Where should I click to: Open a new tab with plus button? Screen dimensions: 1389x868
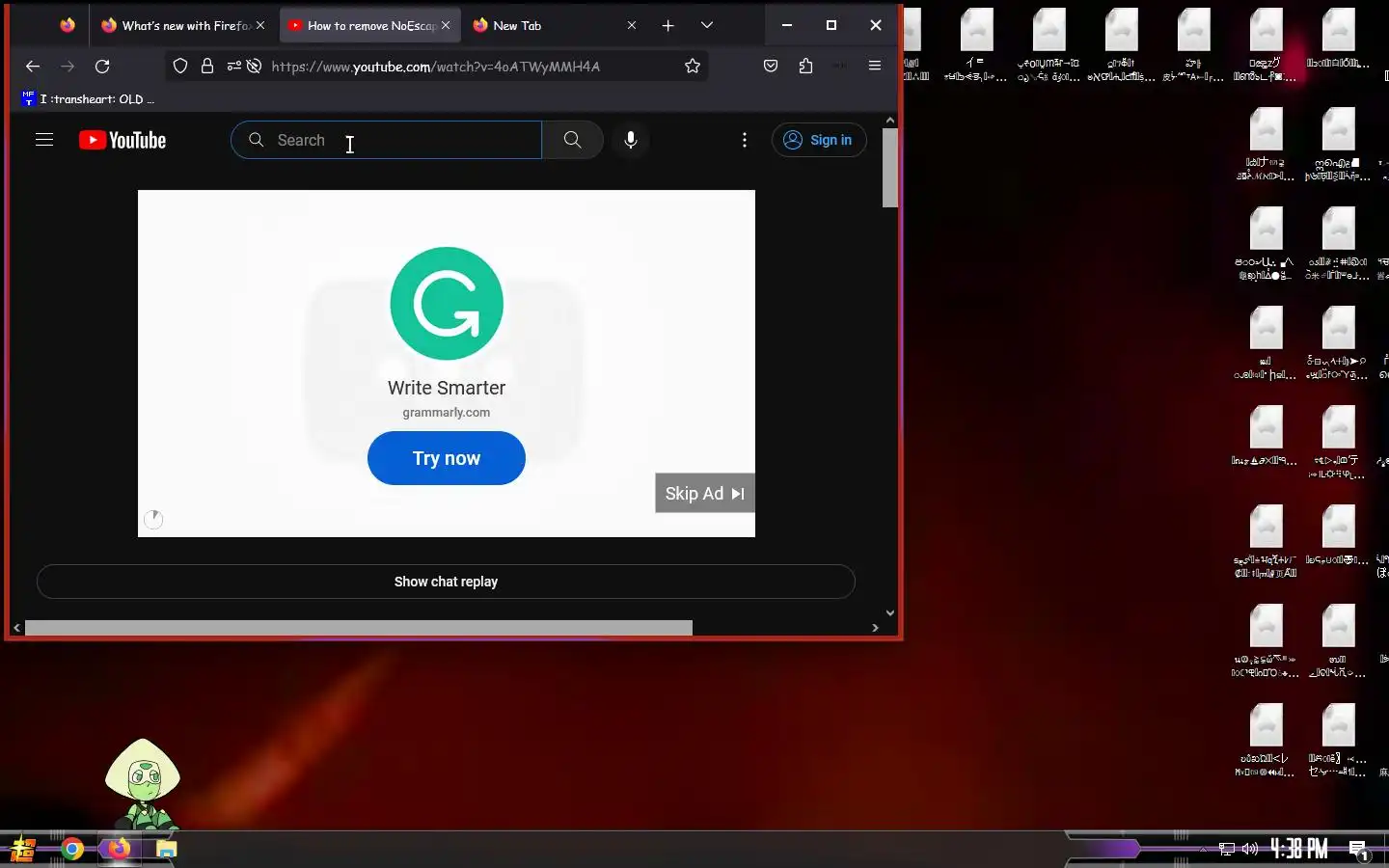click(668, 26)
